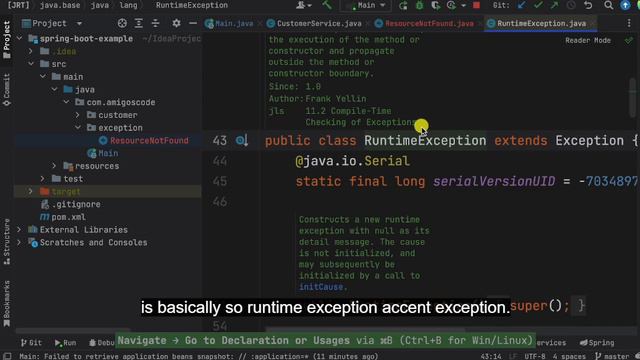
Task: Click the UTF-8 encoding in the status bar
Action: pos(535,356)
